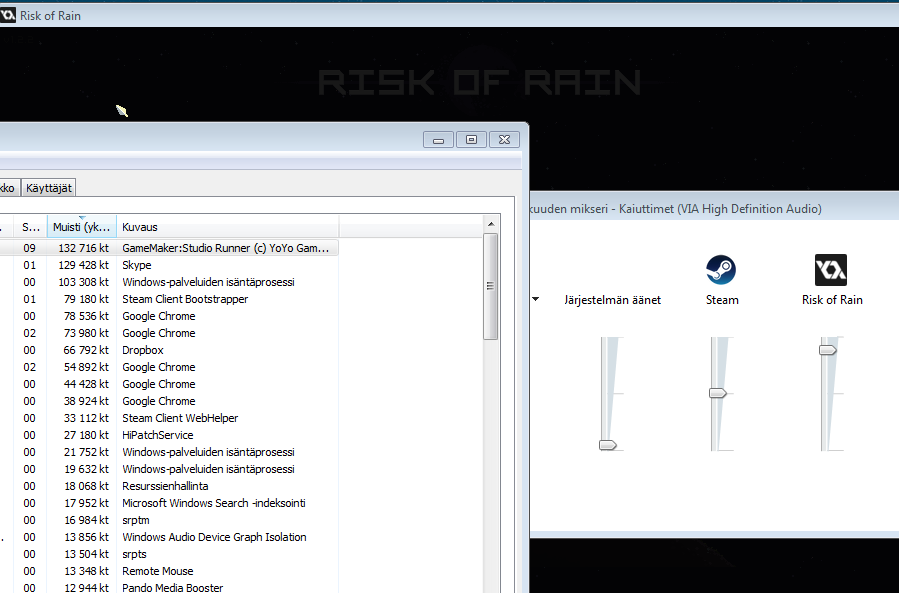This screenshot has height=593, width=899.
Task: Click the task manager vertical scrollbar thumb
Action: [491, 286]
